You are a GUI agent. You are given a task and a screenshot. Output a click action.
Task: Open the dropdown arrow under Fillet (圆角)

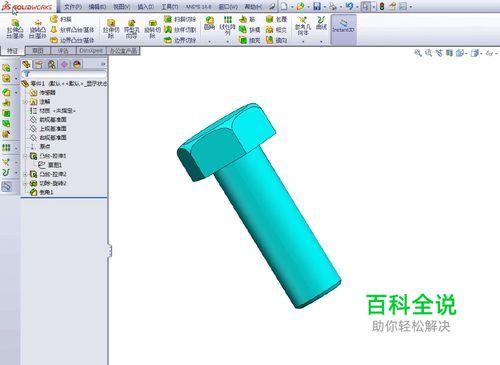(x=209, y=42)
